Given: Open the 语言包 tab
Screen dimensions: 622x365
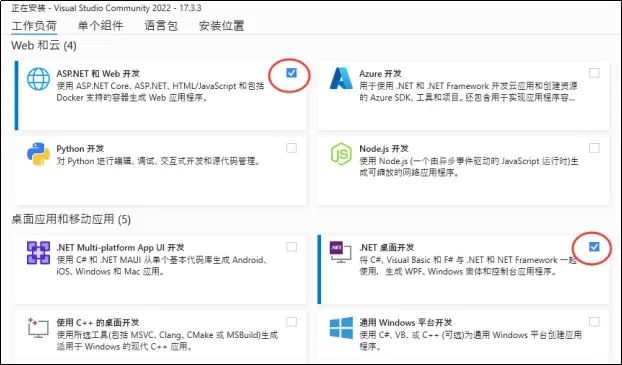Looking at the screenshot, I should point(161,26).
